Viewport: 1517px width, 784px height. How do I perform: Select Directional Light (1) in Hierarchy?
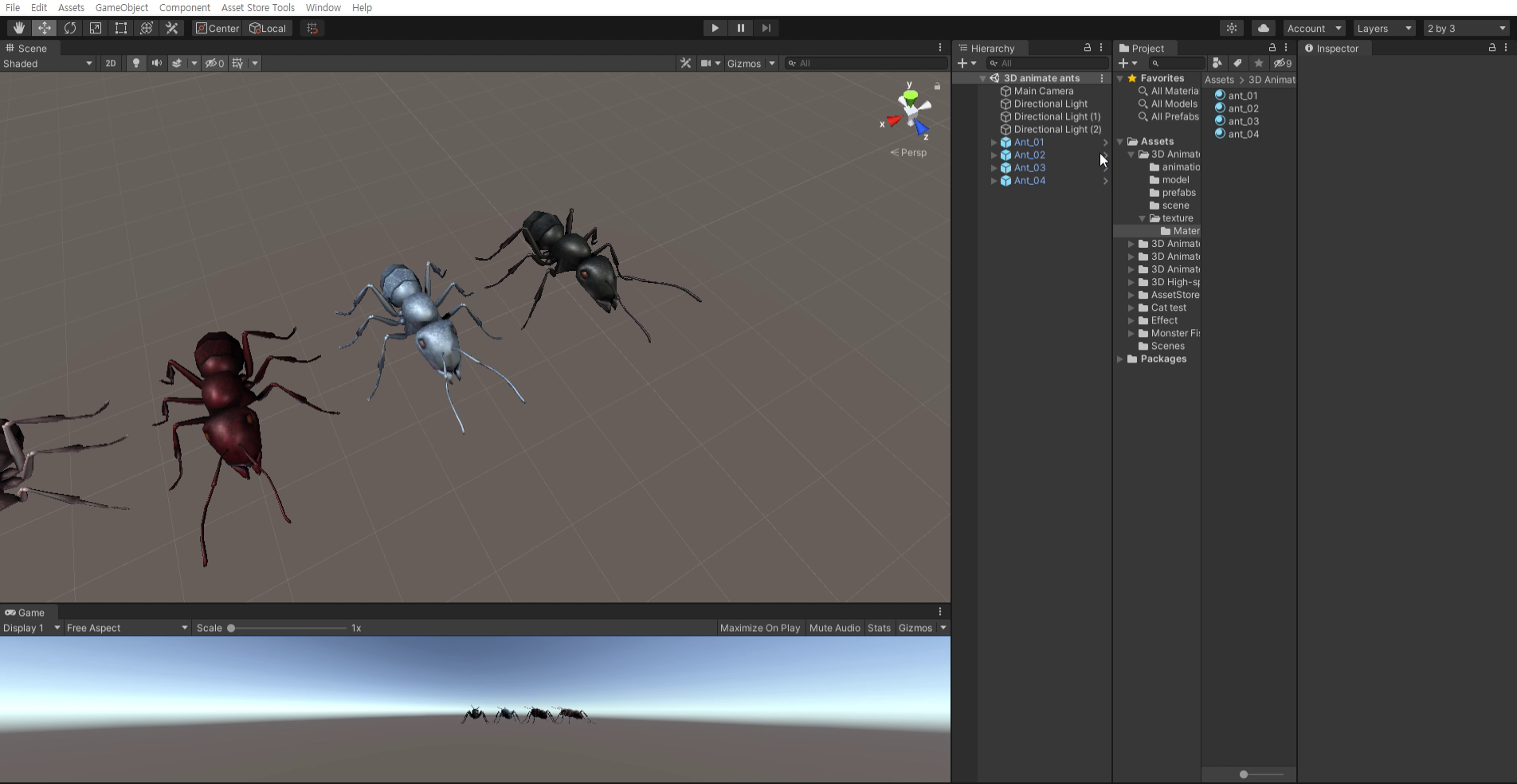pos(1057,116)
